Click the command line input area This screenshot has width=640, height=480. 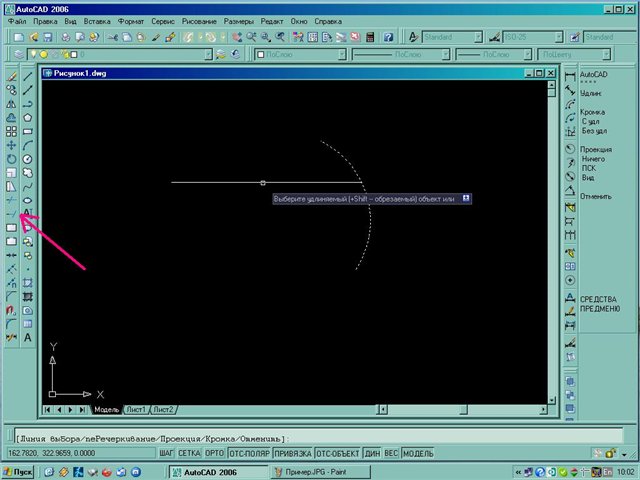click(x=320, y=438)
